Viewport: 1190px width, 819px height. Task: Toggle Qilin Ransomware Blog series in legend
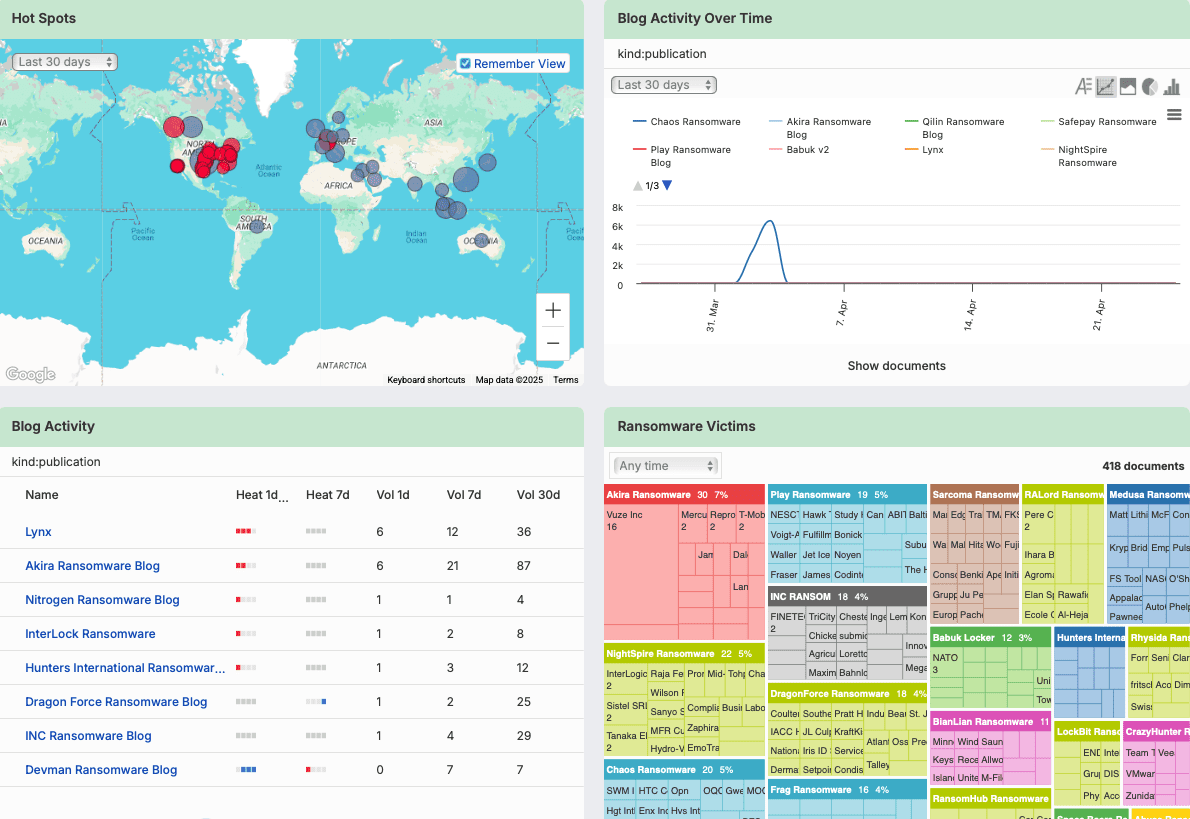coord(955,128)
